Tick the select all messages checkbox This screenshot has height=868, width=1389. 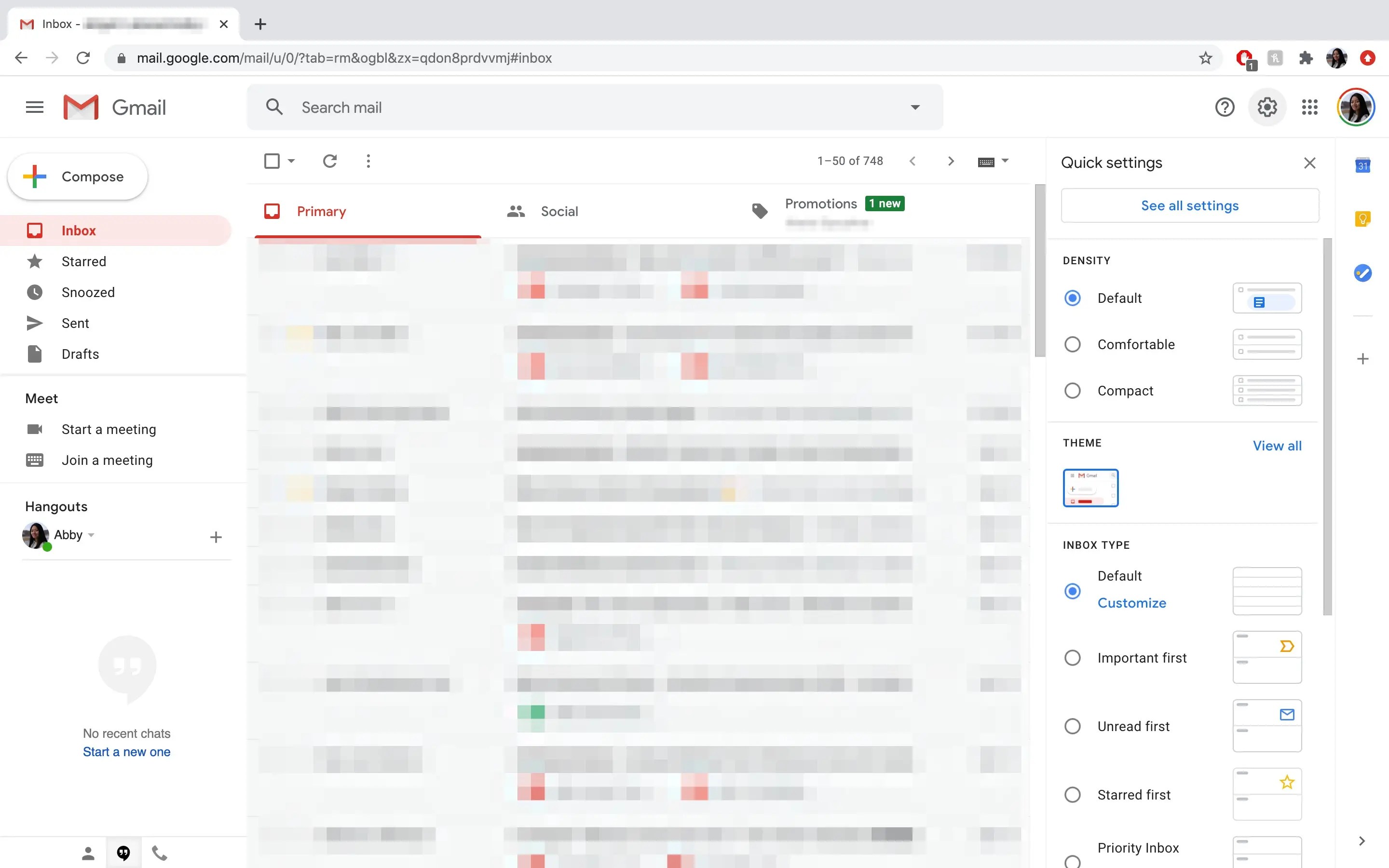(272, 162)
